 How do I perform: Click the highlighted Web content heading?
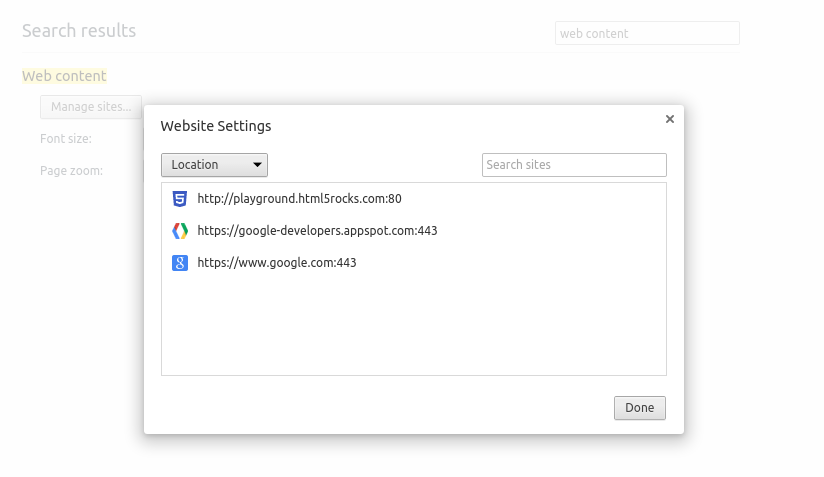tap(64, 76)
